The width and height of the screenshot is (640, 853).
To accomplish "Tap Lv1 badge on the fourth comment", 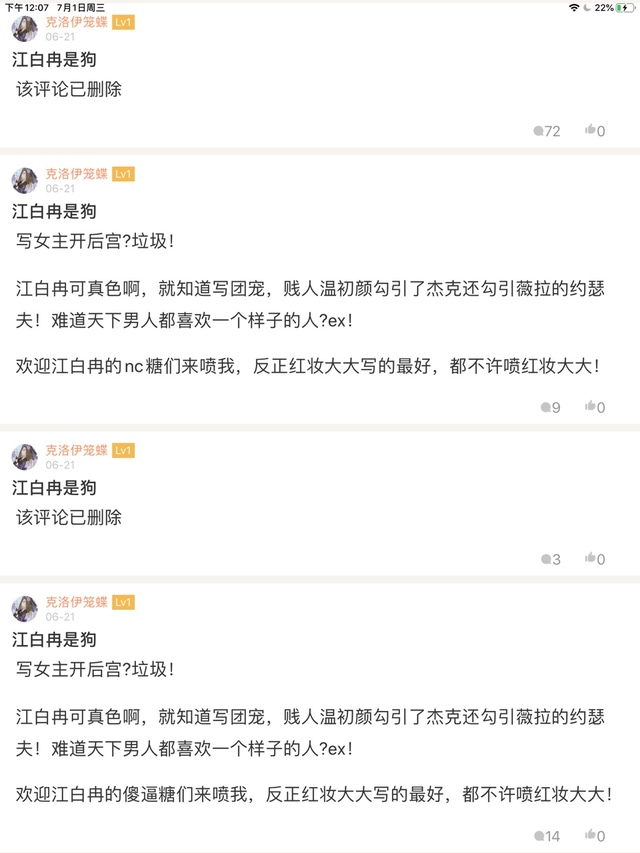I will pos(123,602).
